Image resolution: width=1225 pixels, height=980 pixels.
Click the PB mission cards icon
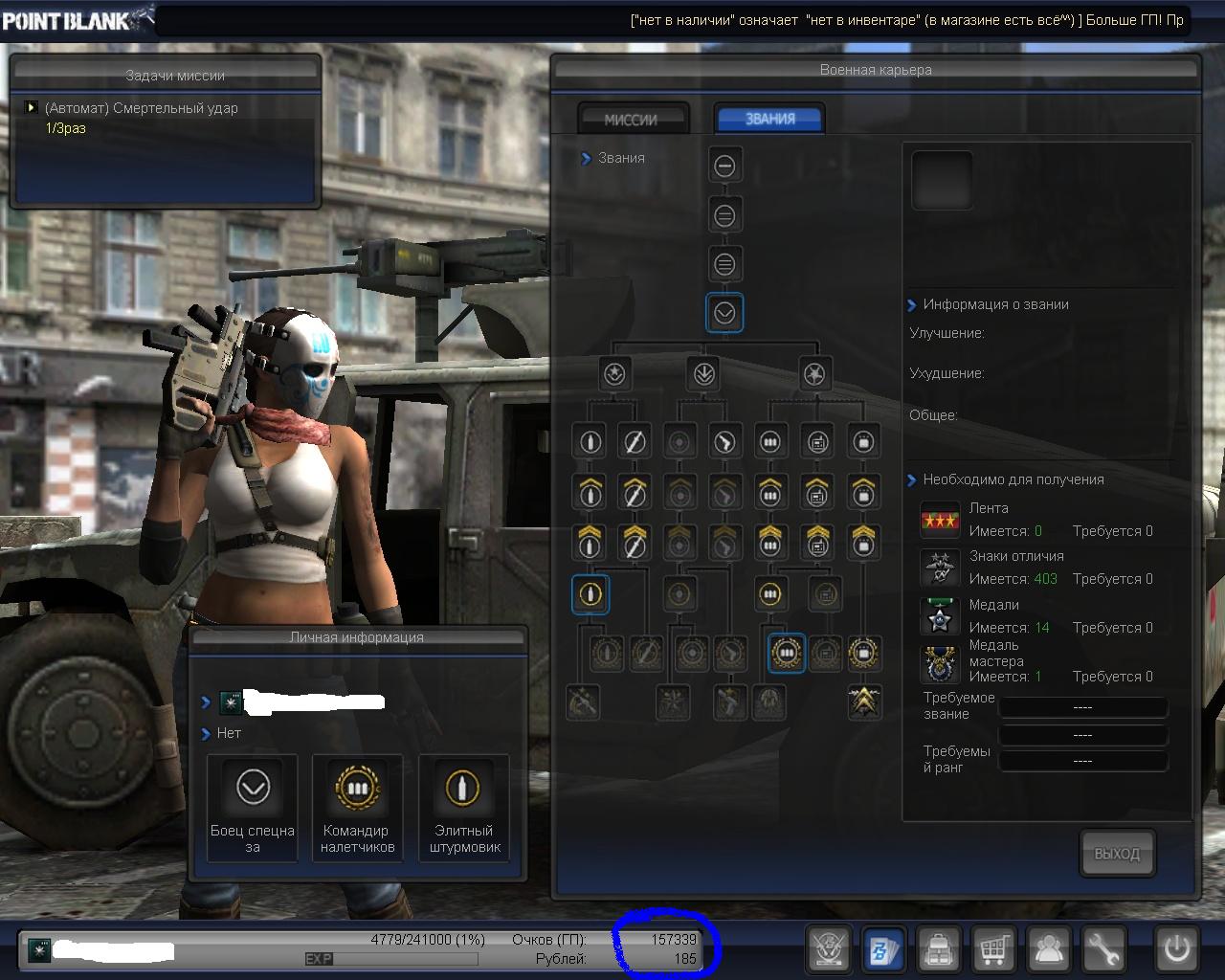pyautogui.click(x=882, y=948)
